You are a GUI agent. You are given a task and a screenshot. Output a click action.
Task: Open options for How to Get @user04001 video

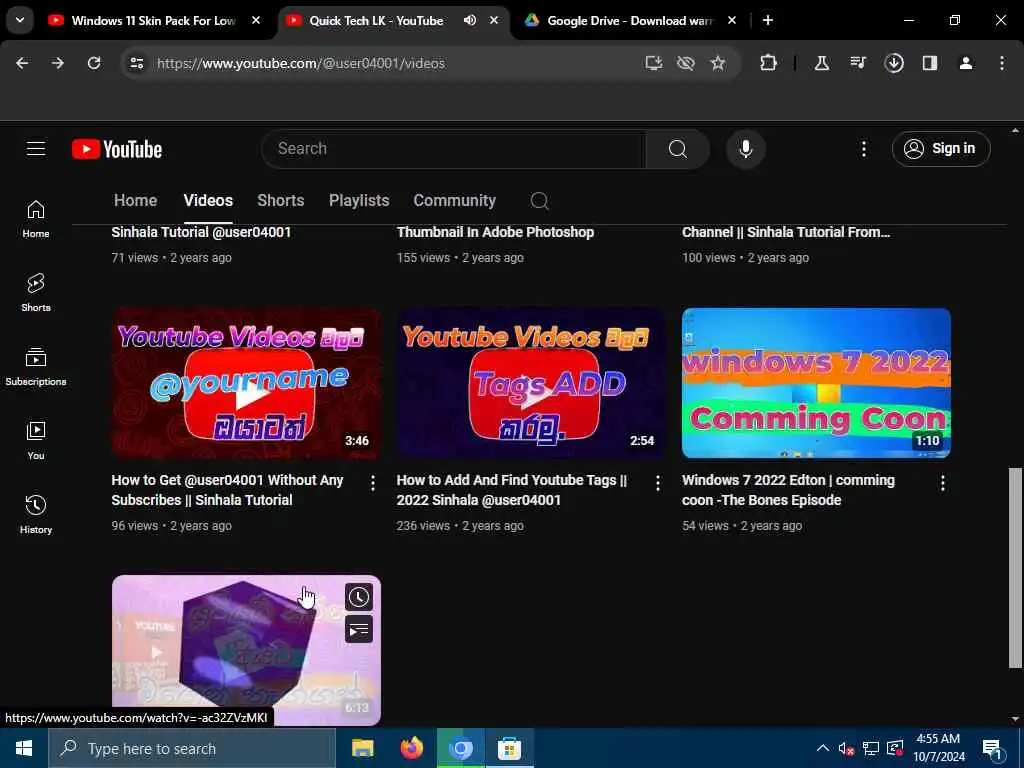372,483
